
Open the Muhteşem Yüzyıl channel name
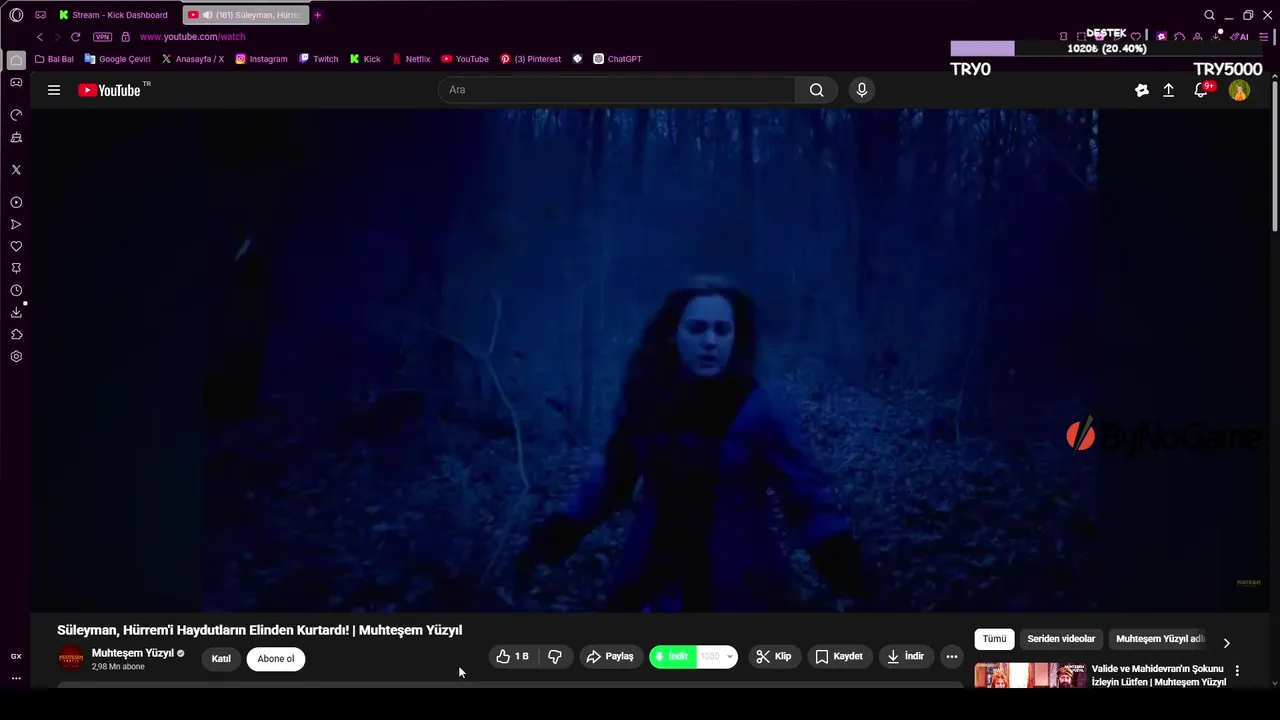coord(133,653)
